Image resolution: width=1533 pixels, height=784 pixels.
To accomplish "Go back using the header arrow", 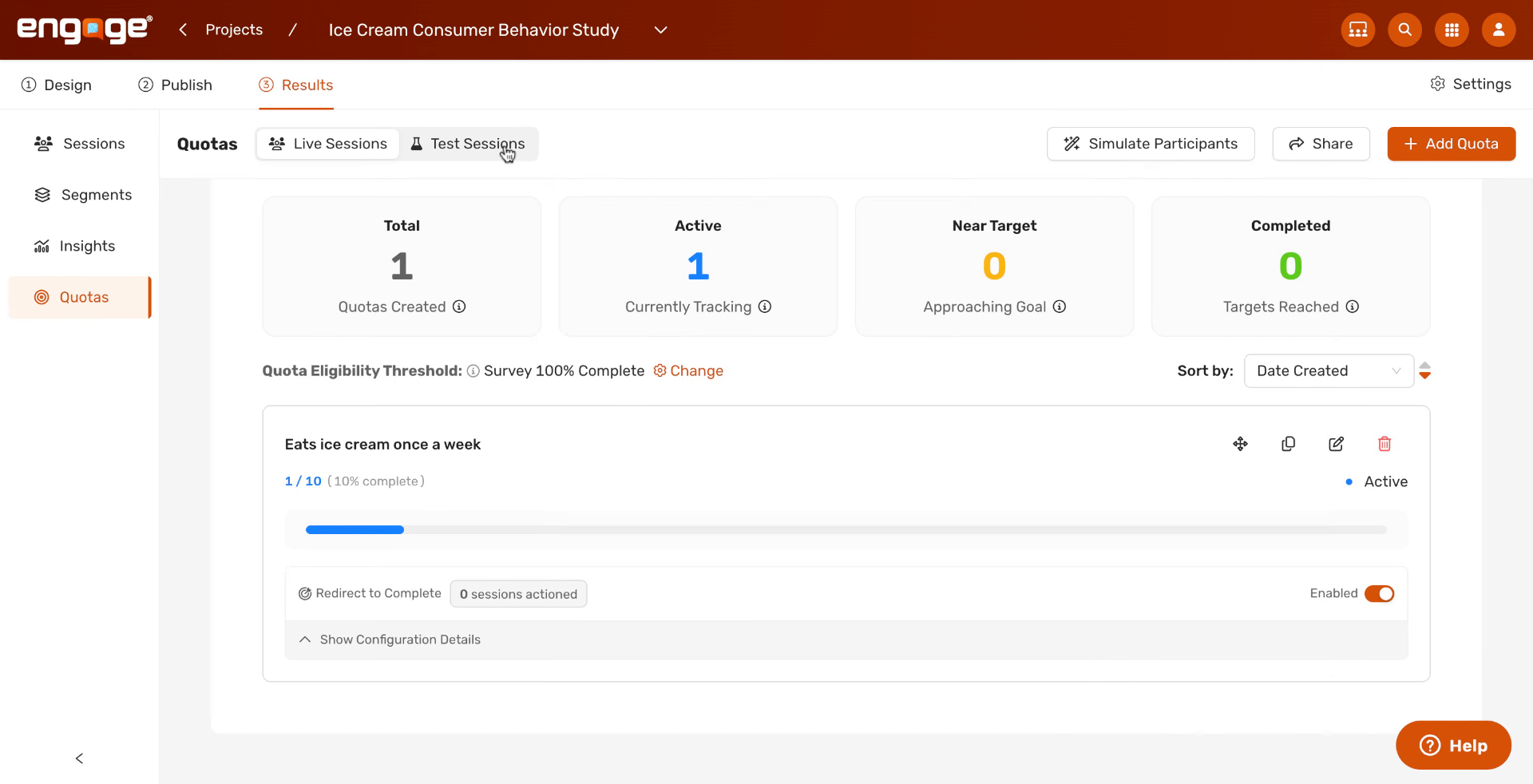I will pyautogui.click(x=183, y=30).
